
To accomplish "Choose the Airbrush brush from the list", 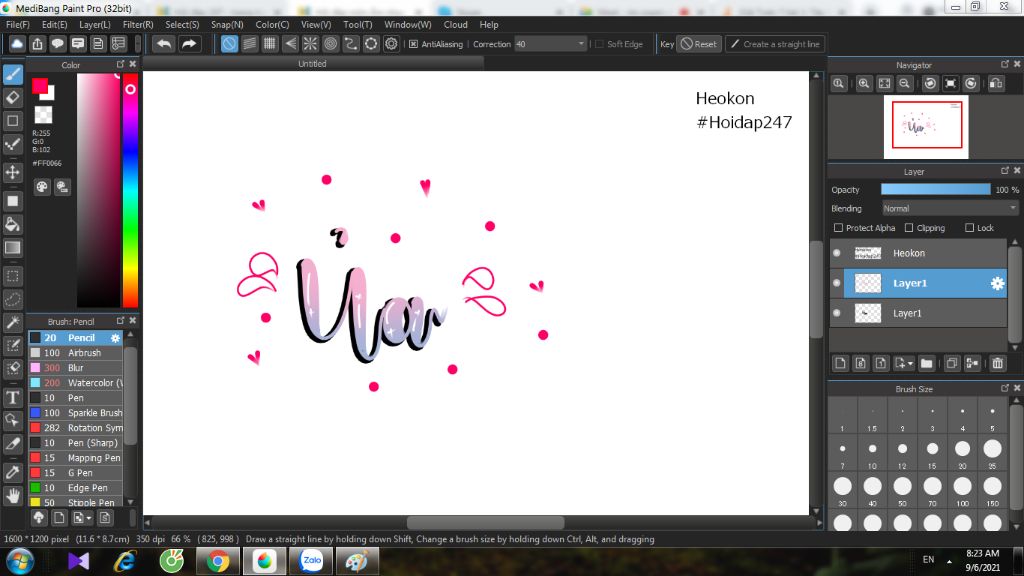I will click(x=76, y=353).
